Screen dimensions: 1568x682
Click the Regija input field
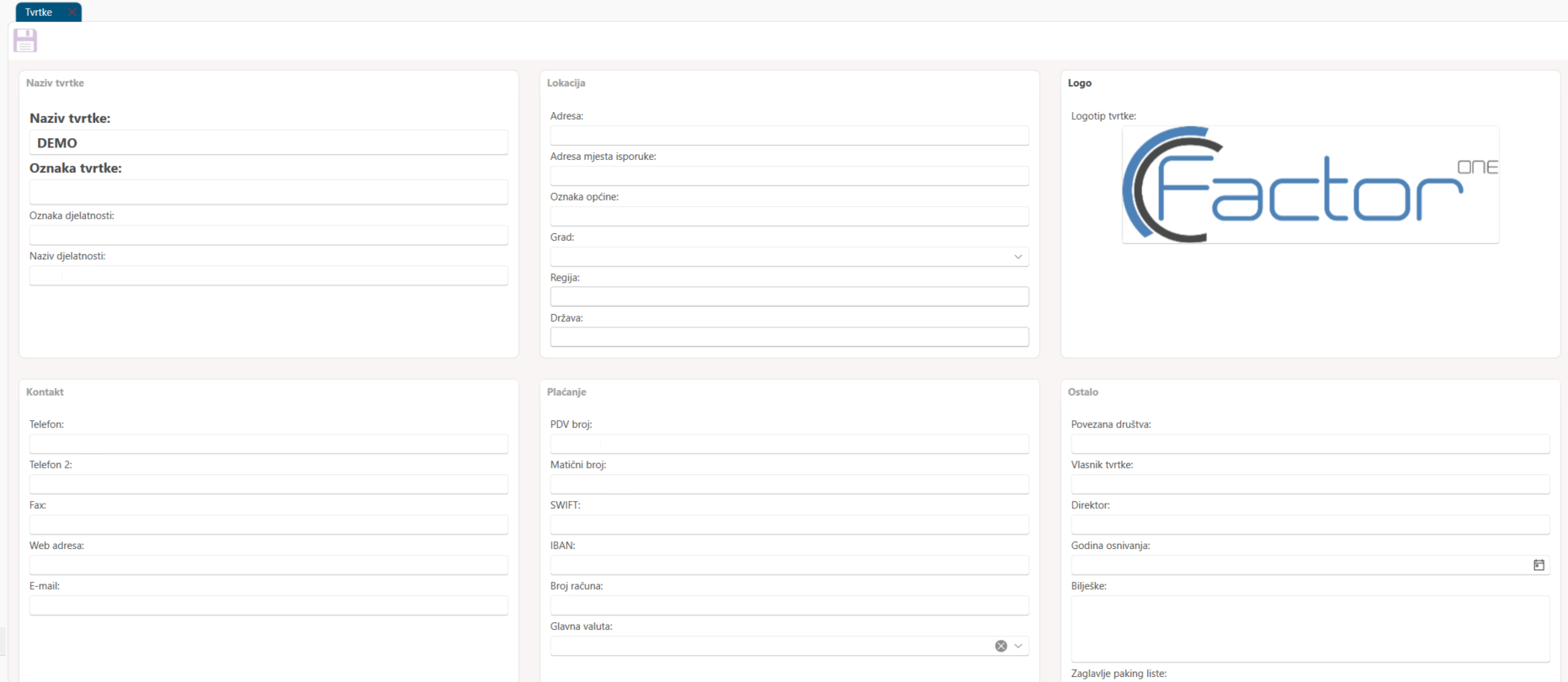coord(789,296)
